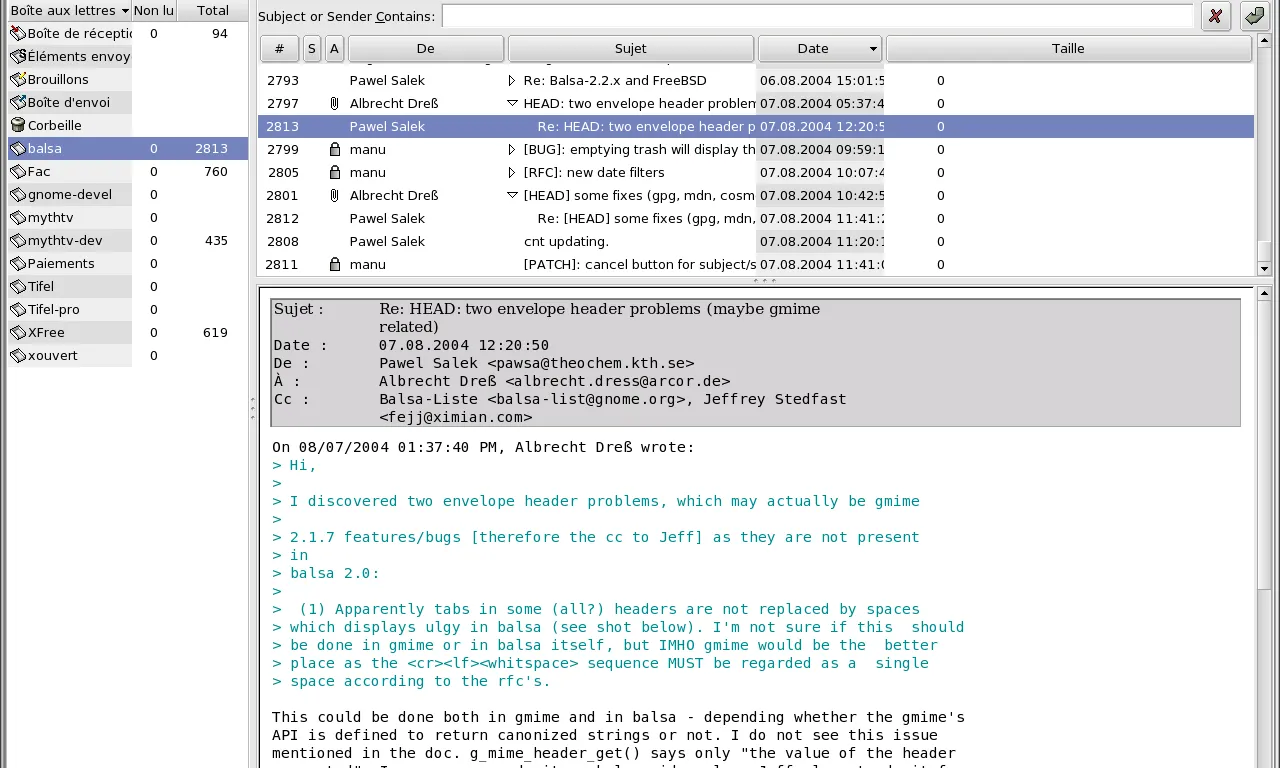Sort mailboxes by Total column

click(212, 11)
